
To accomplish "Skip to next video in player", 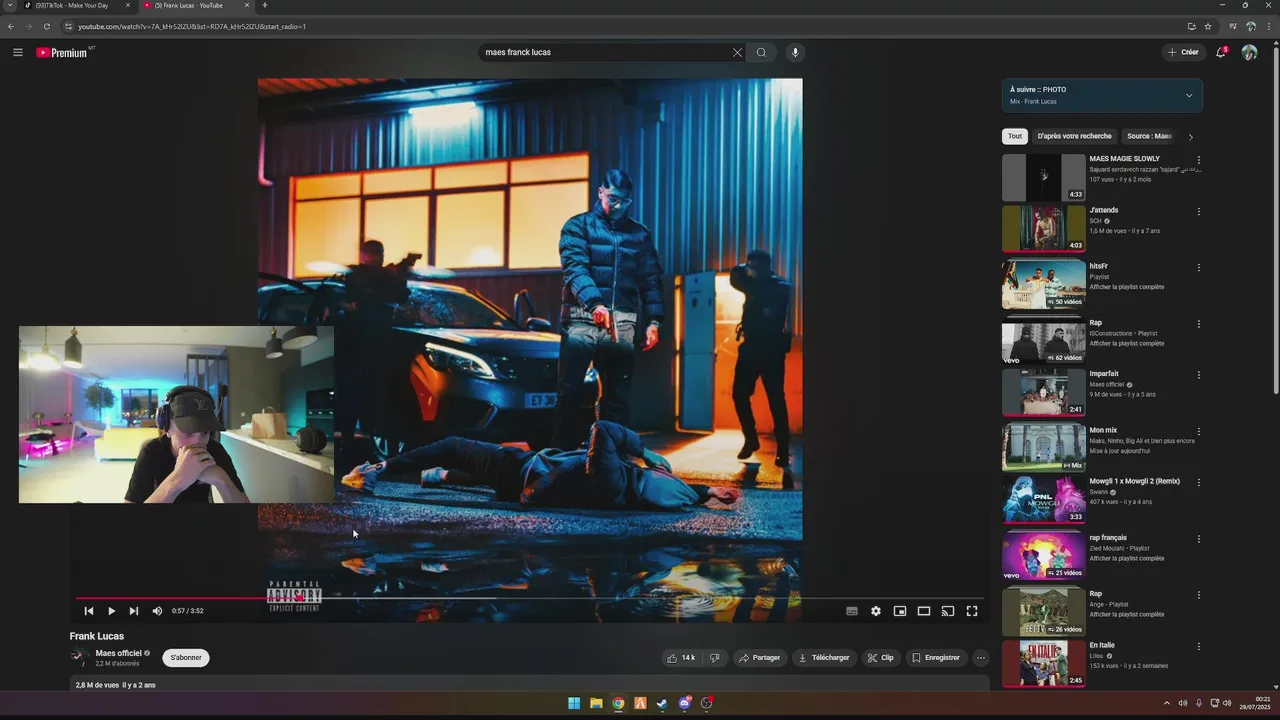I will pos(134,611).
